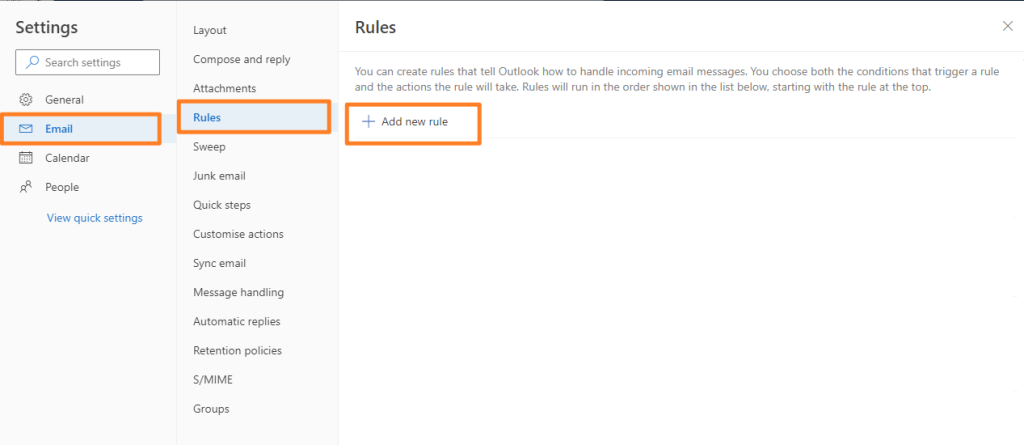Open Quick steps settings
1024x445 pixels.
[x=222, y=205]
